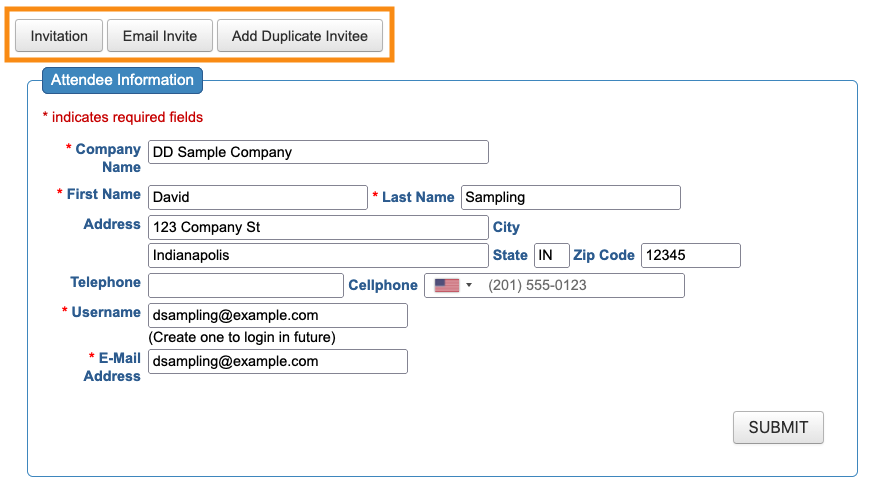Click the Company Name label
The image size is (883, 504).
(x=107, y=158)
